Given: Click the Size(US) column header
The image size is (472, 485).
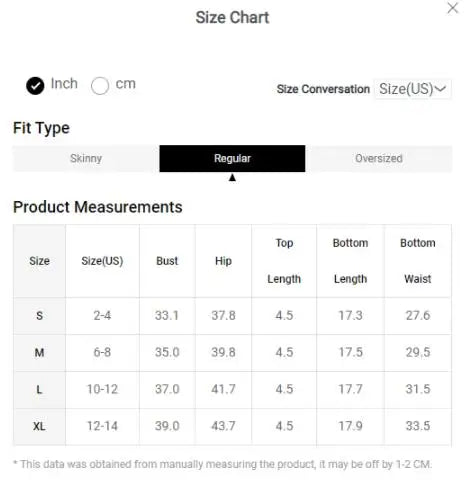Looking at the screenshot, I should [x=102, y=261].
